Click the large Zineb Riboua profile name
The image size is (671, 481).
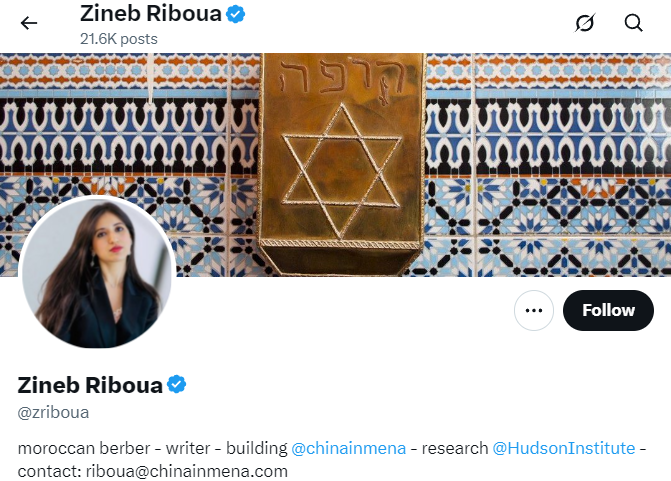click(x=90, y=385)
